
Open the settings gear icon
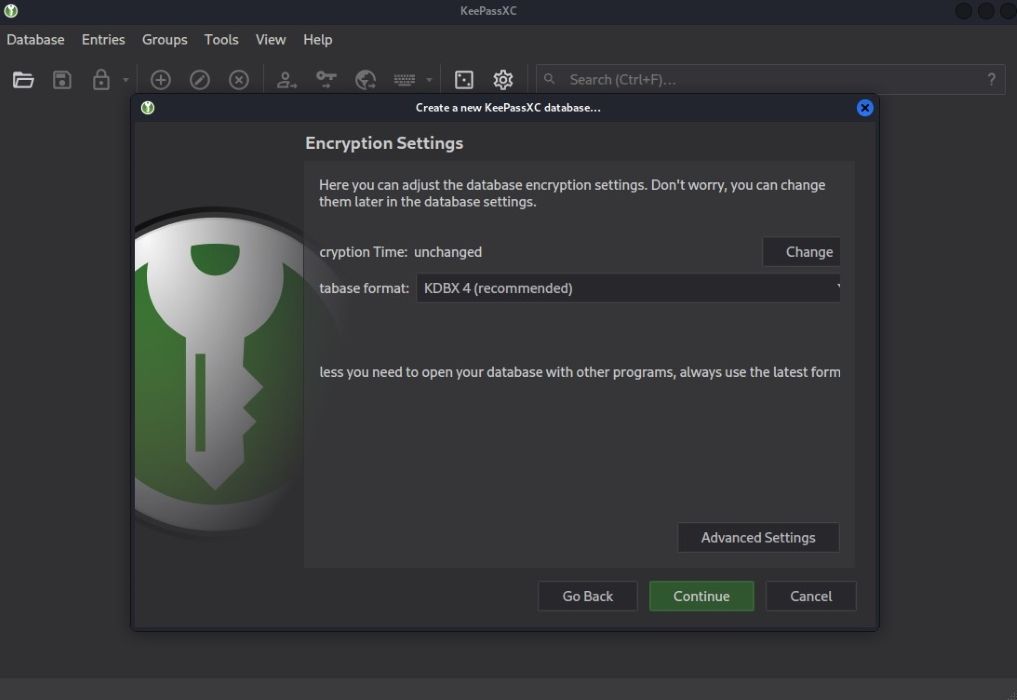[x=503, y=80]
